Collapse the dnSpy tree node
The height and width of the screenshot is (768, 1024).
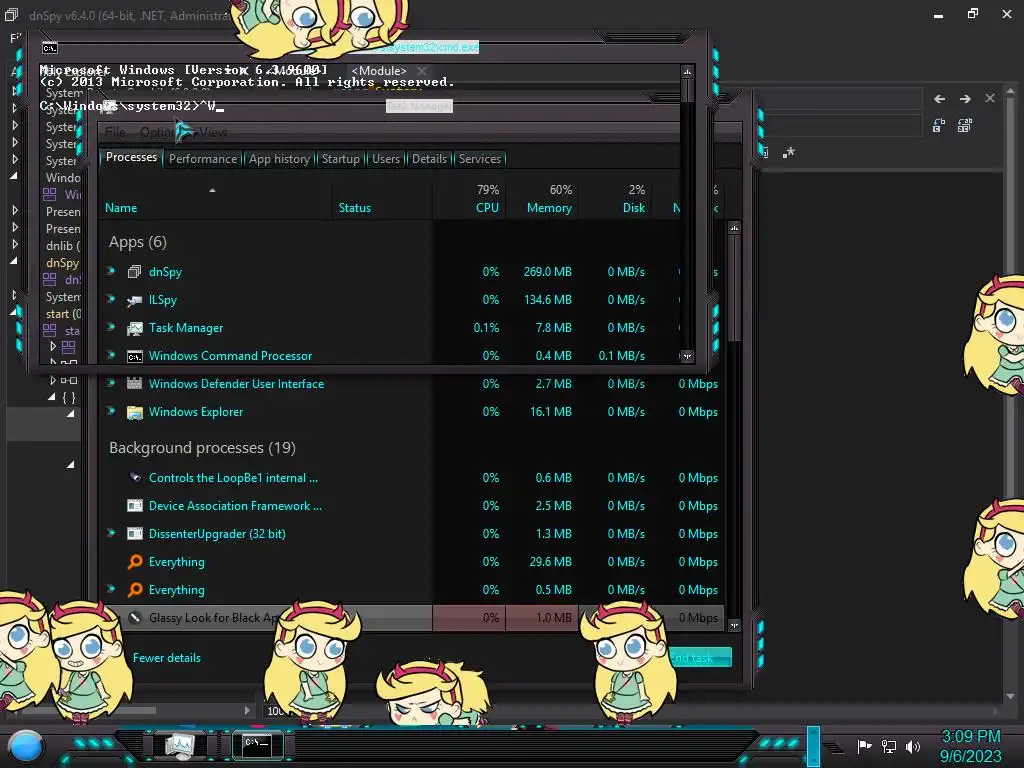(14, 261)
